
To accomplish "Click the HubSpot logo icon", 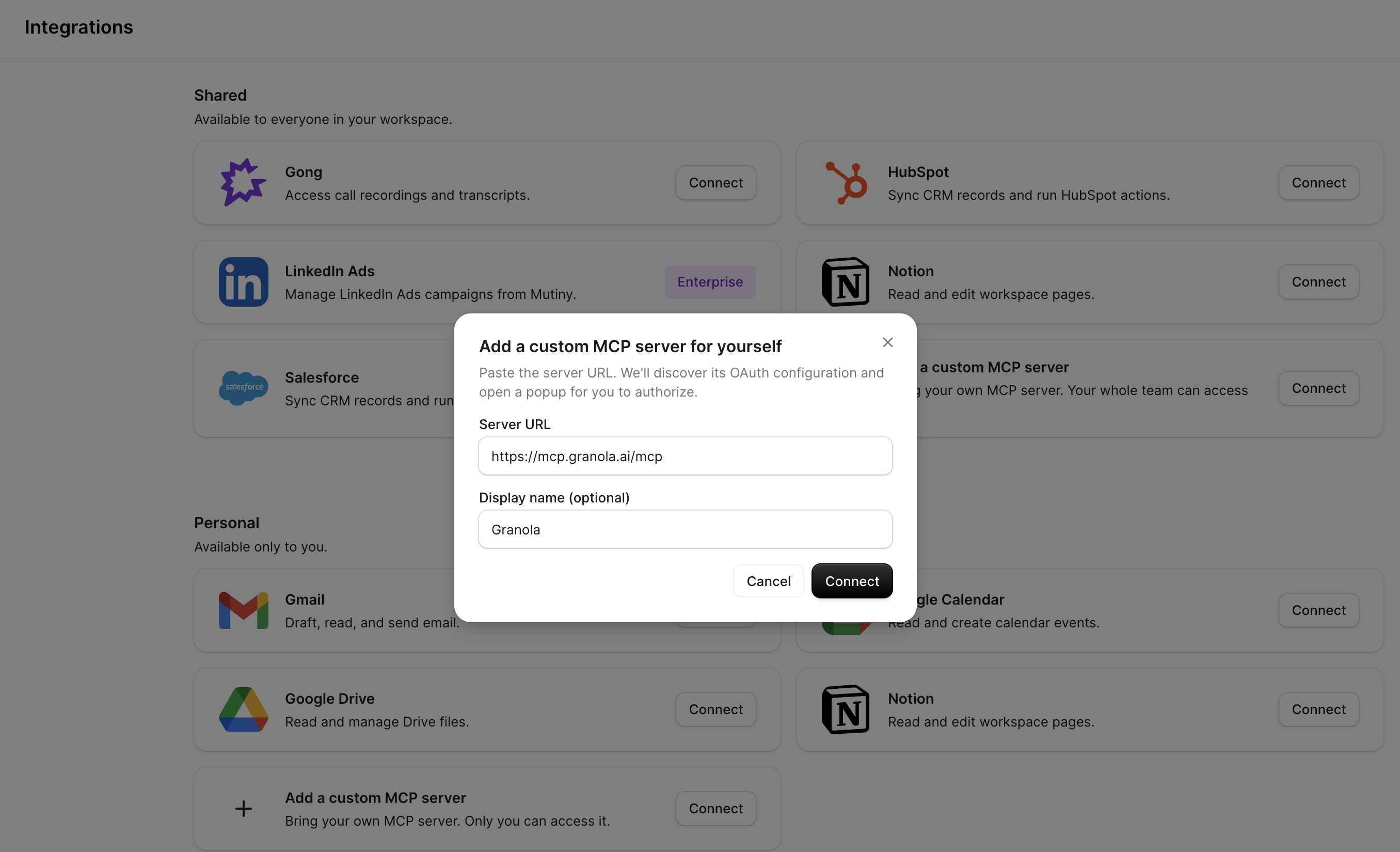I will 846,182.
